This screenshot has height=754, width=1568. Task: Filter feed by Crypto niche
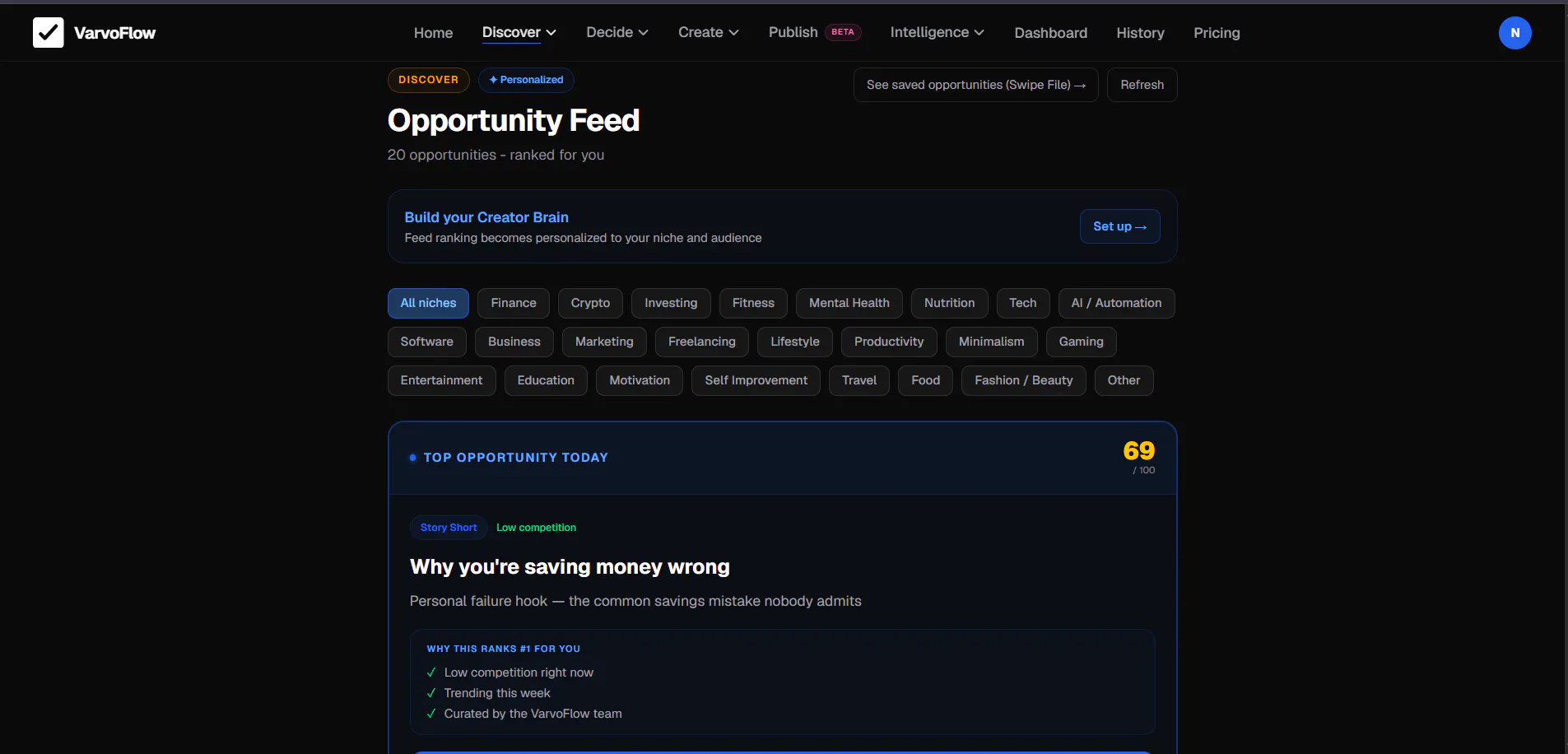pyautogui.click(x=590, y=303)
